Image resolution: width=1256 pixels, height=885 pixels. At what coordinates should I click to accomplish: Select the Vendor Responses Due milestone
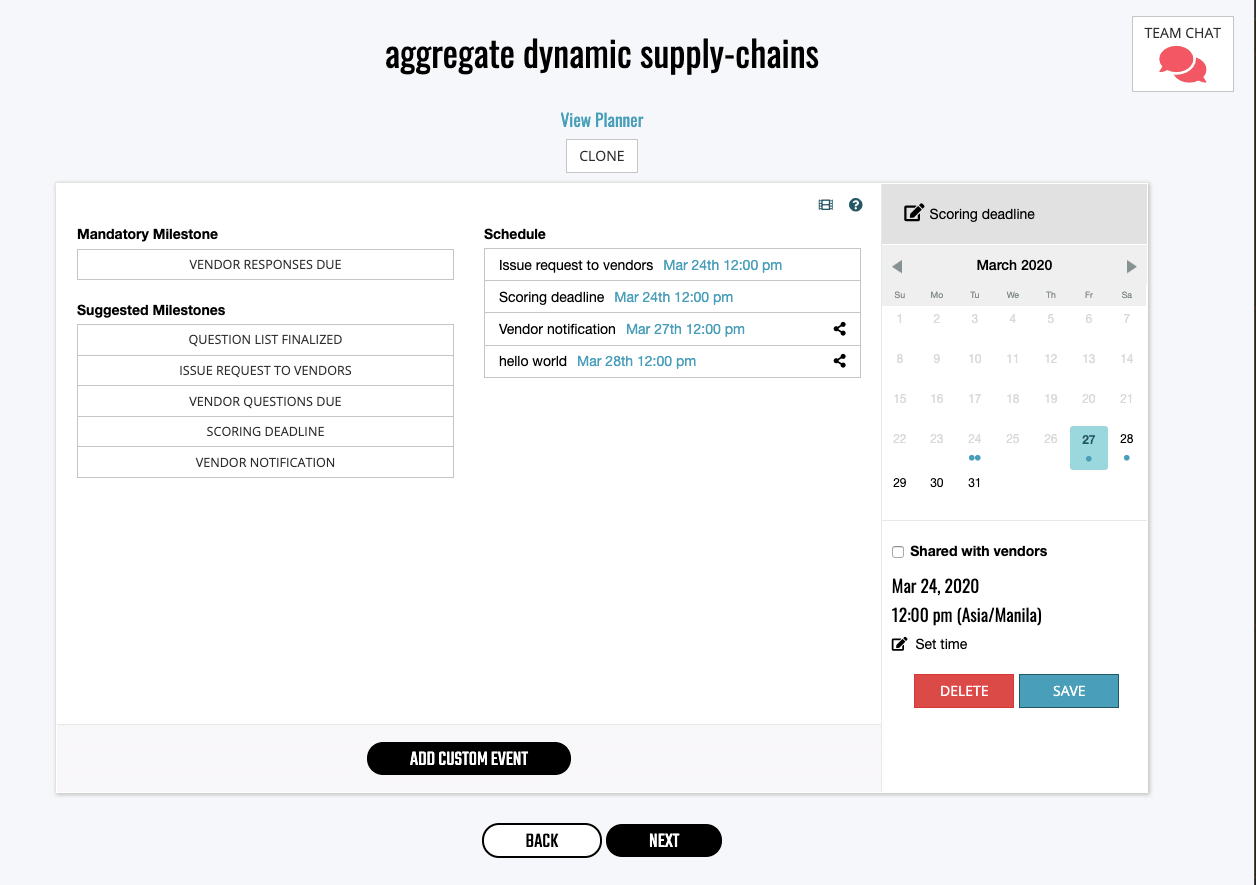point(265,265)
